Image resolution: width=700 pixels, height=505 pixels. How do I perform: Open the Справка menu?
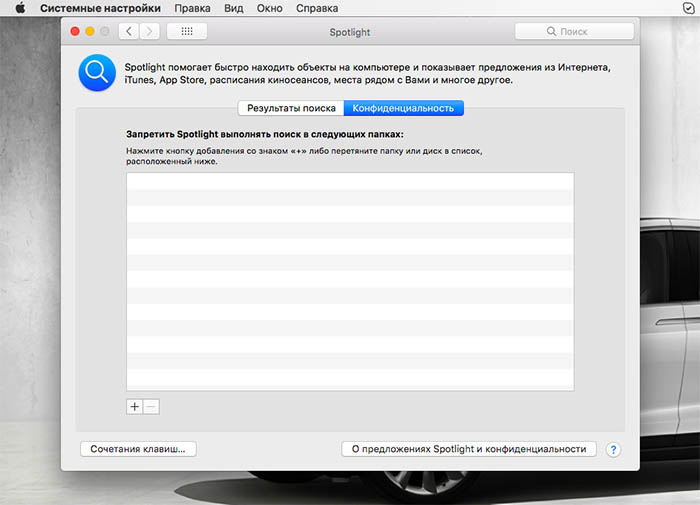point(317,8)
